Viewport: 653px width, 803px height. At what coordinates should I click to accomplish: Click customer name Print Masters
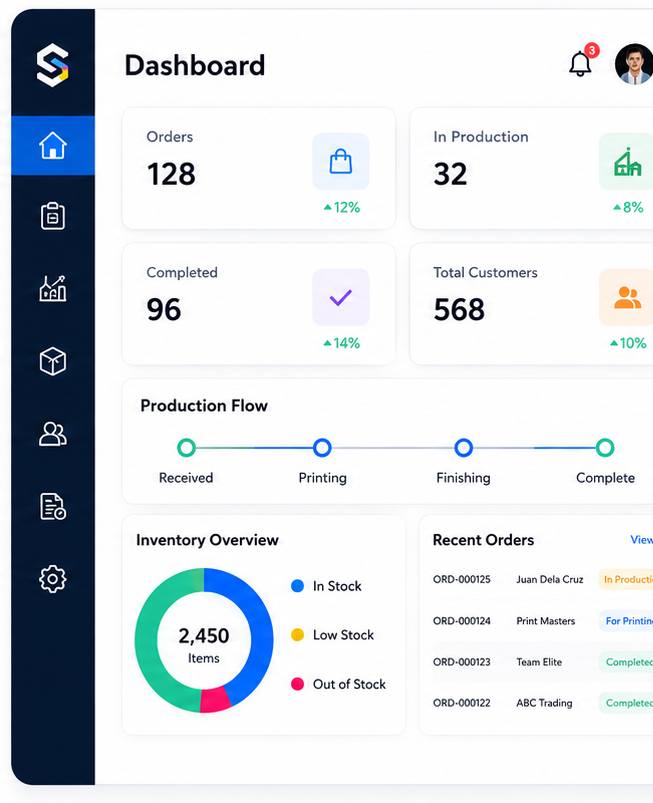point(545,621)
